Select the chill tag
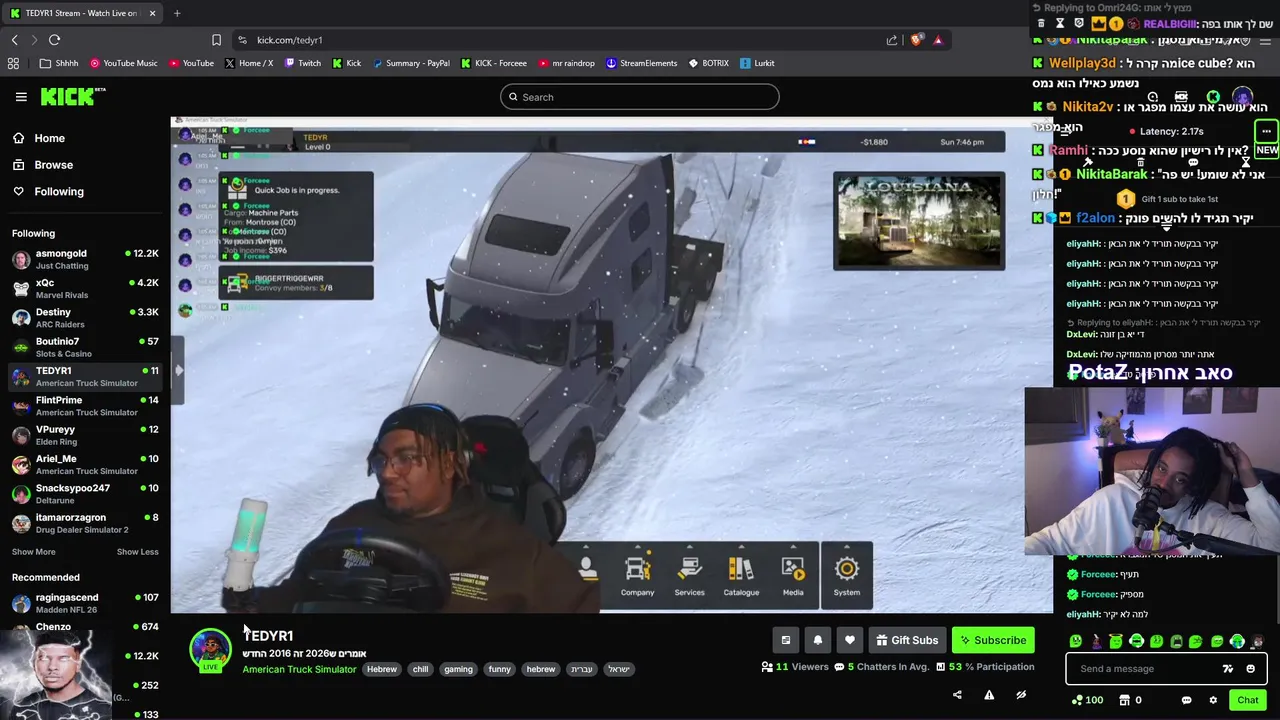The width and height of the screenshot is (1280, 720). (x=420, y=669)
